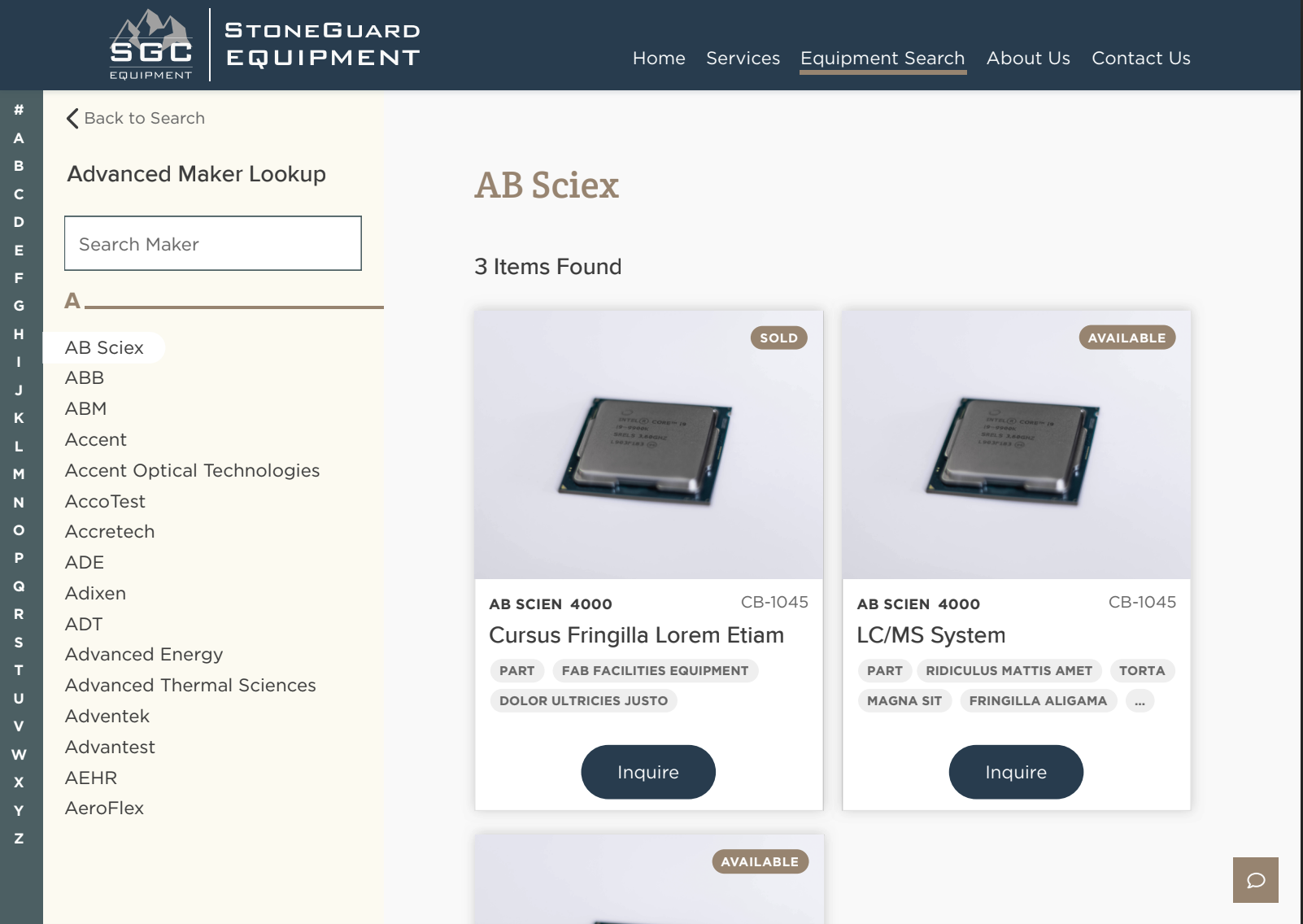Select the # symbol in alphabet index
The width and height of the screenshot is (1303, 924).
point(19,110)
